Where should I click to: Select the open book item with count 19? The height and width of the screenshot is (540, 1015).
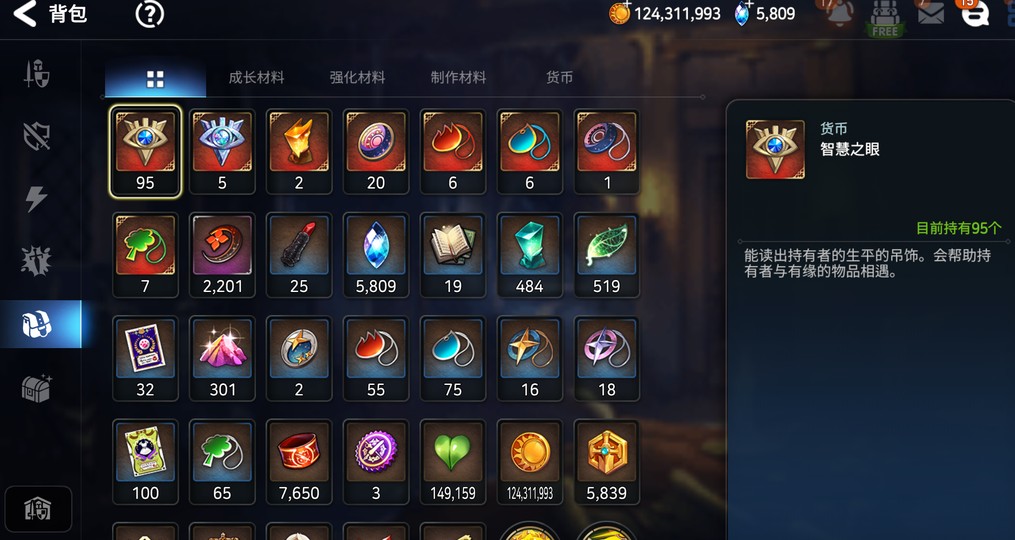pos(452,255)
